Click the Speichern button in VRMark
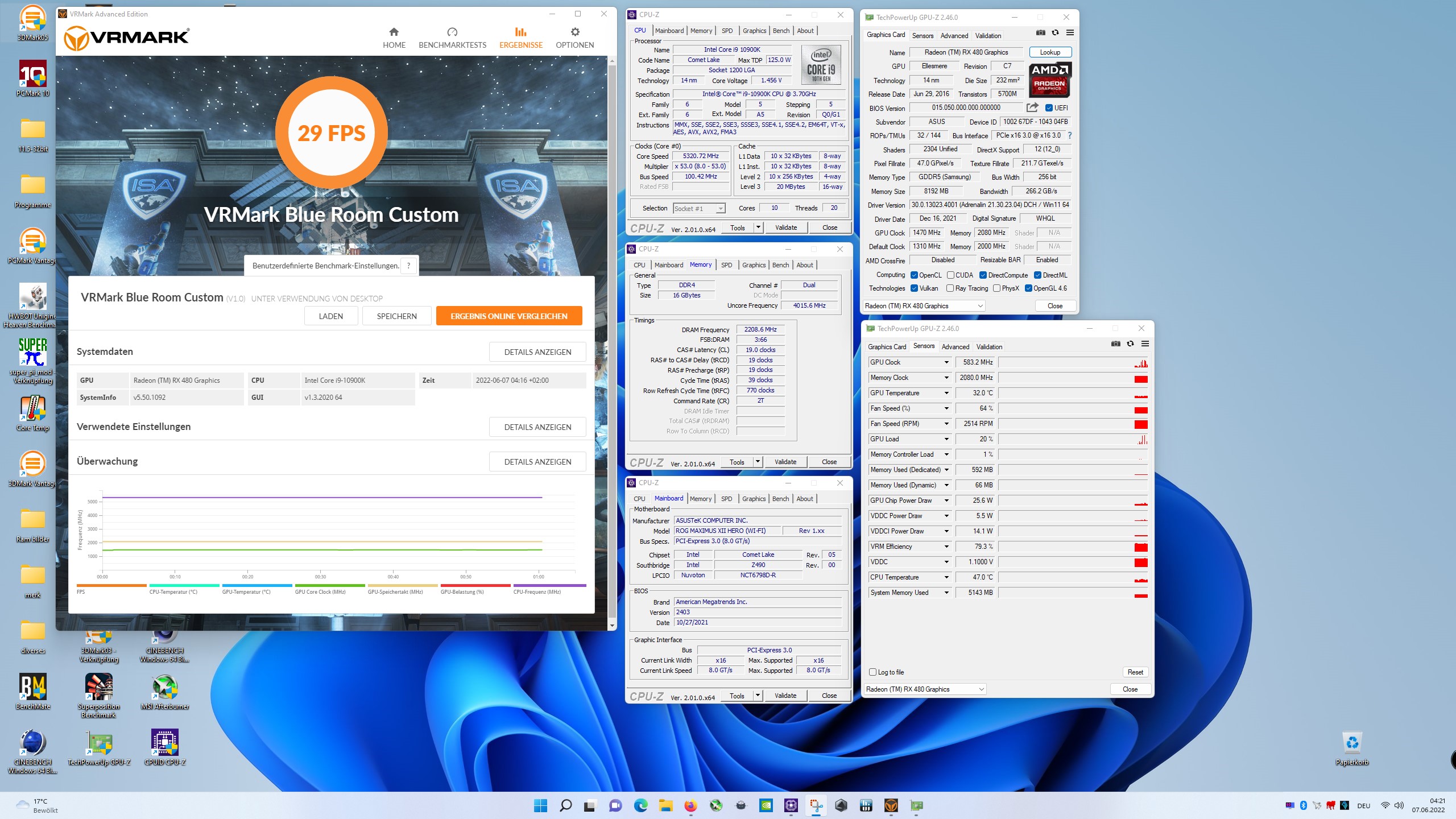 [397, 316]
